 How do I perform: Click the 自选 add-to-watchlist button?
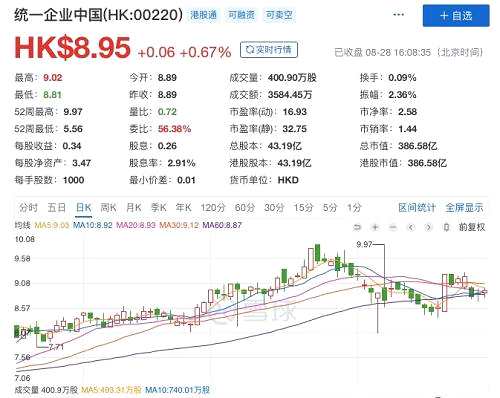(456, 16)
